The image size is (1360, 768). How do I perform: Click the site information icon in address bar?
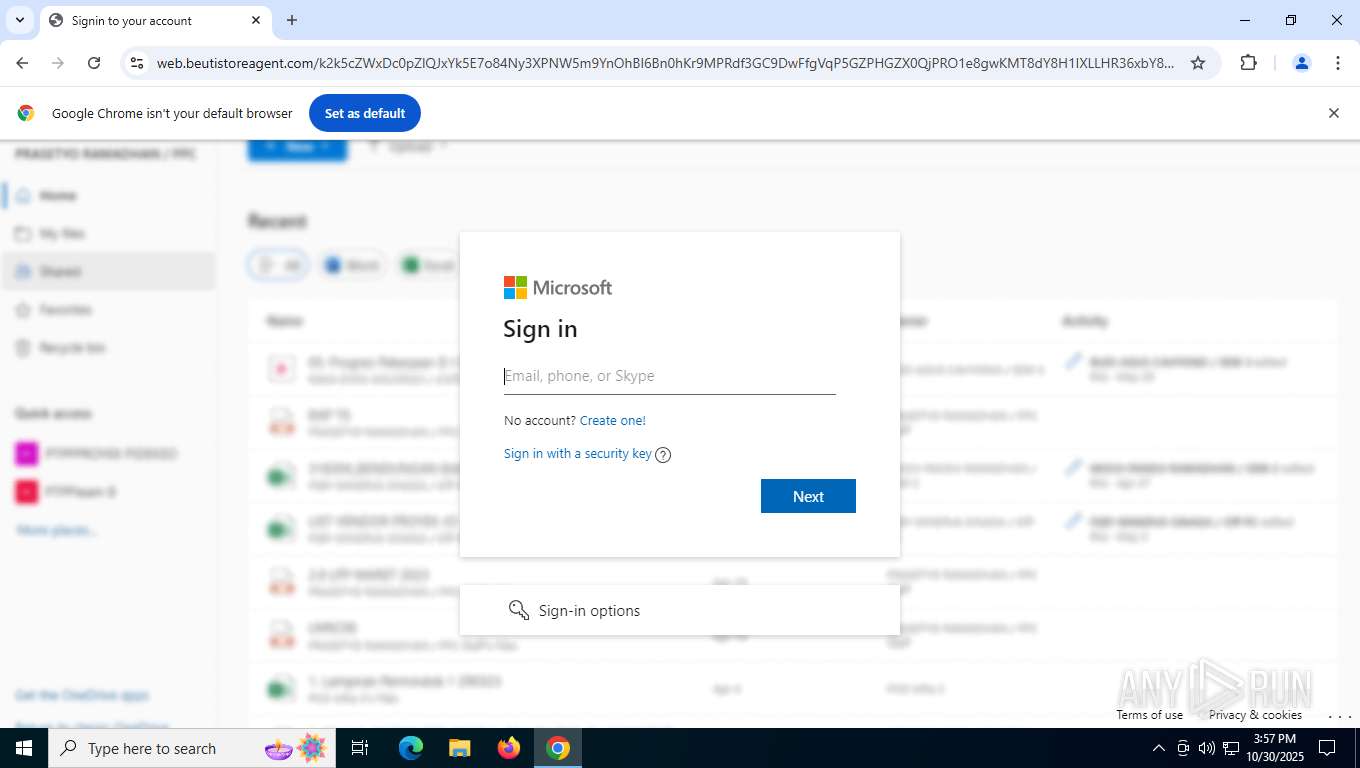pos(137,63)
